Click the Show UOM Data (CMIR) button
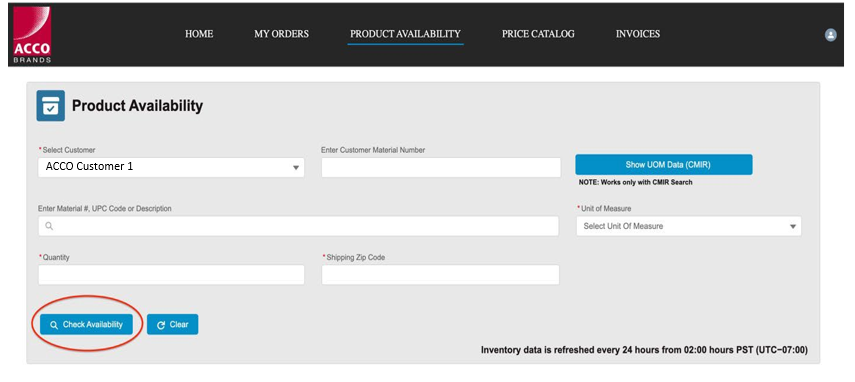The height and width of the screenshot is (382, 855). coord(664,165)
